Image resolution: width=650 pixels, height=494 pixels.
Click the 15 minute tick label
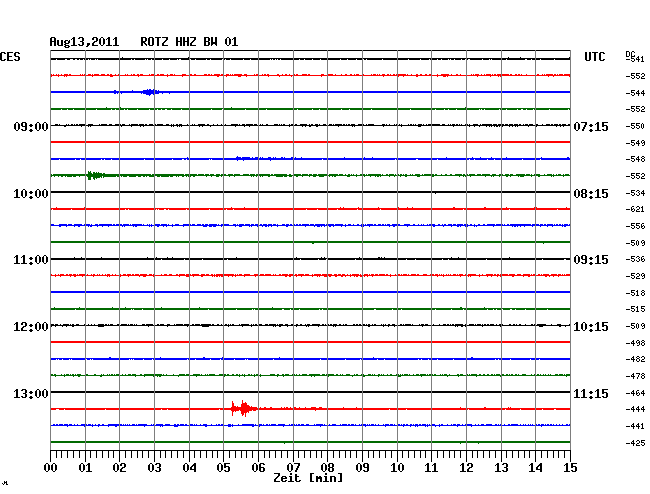(x=570, y=468)
